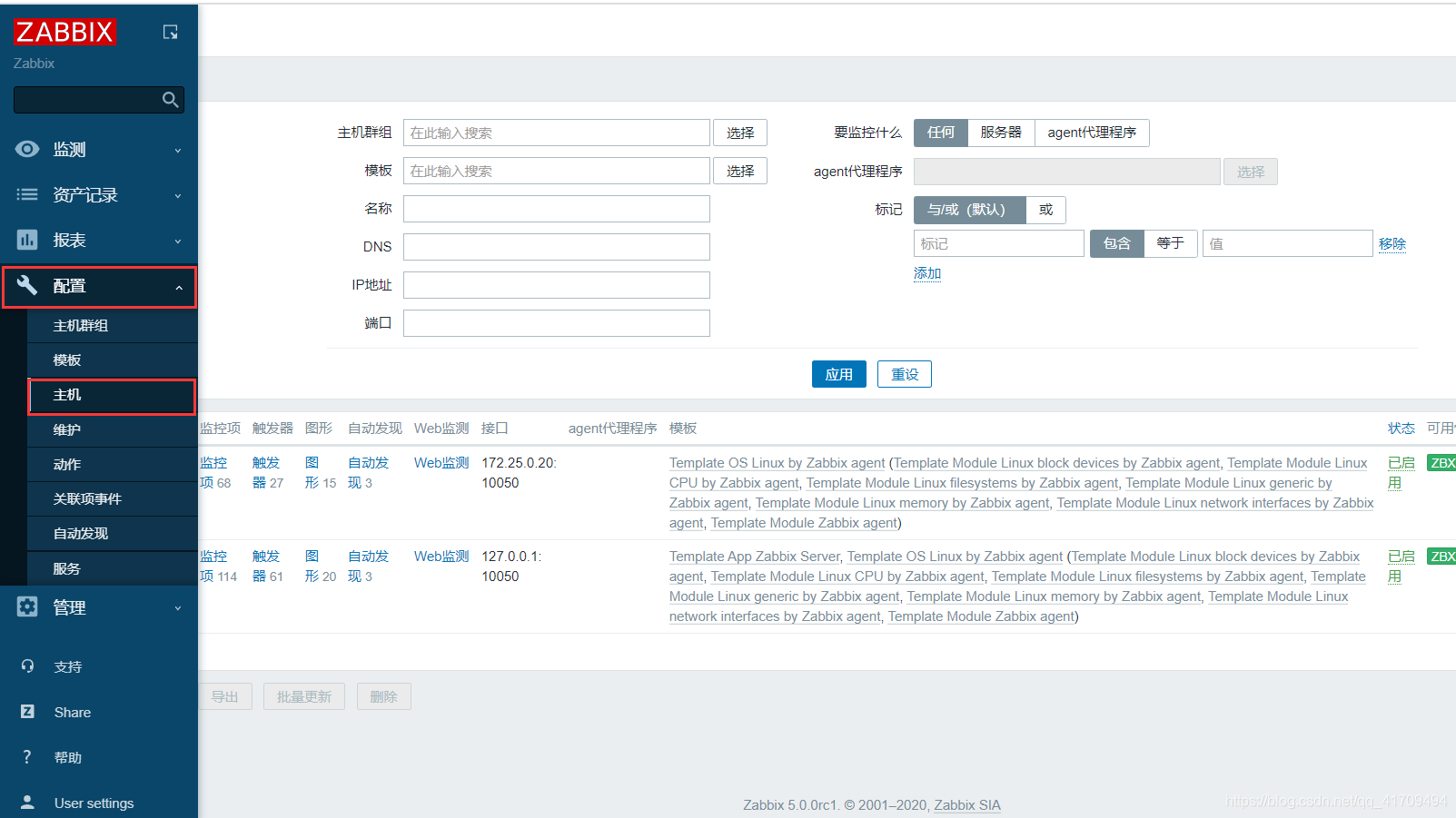Click 选择 button next to 模板 field
Image resolution: width=1456 pixels, height=818 pixels.
pyautogui.click(x=740, y=171)
